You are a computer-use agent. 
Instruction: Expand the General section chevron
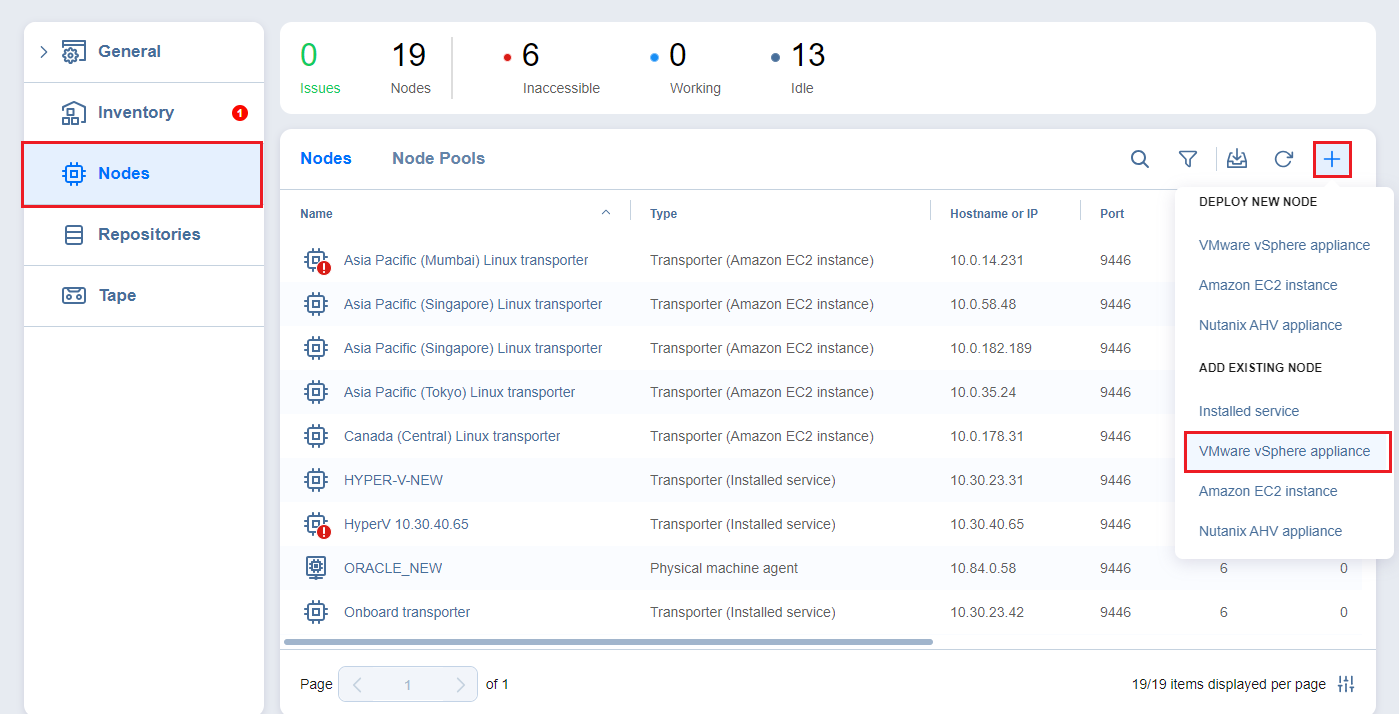point(43,52)
